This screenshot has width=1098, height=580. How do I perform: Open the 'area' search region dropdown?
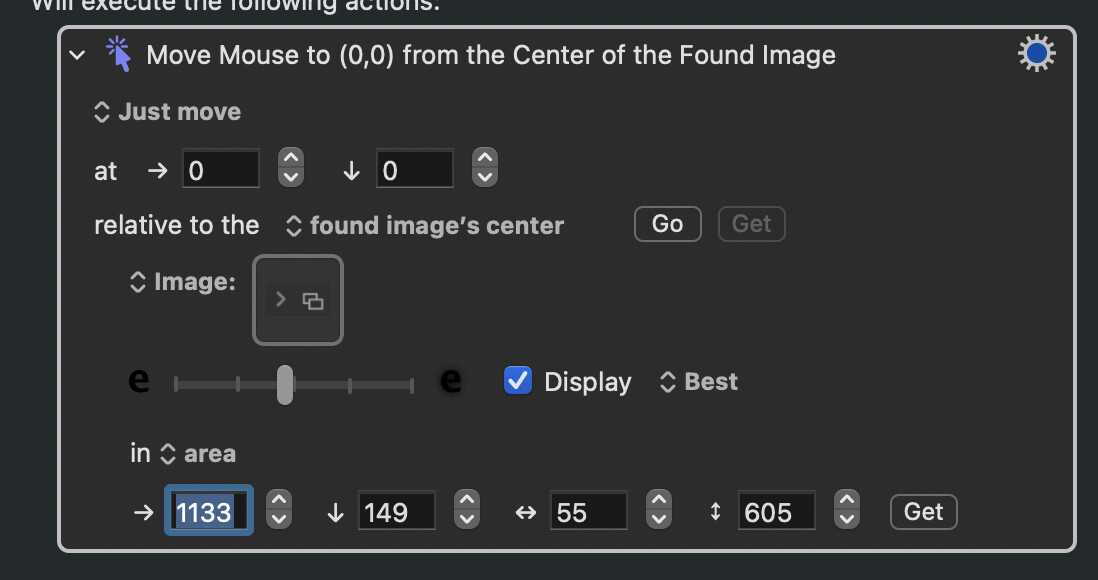[x=198, y=454]
